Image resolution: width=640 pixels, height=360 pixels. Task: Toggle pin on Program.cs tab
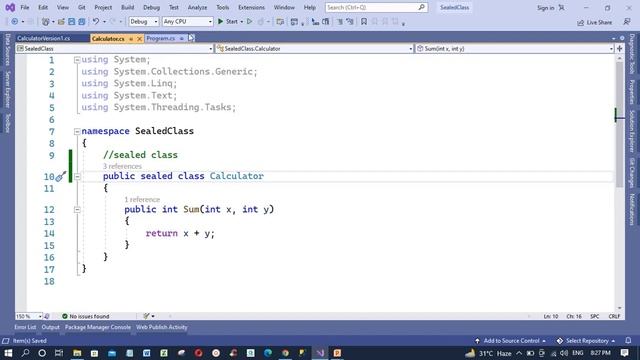pyautogui.click(x=182, y=38)
